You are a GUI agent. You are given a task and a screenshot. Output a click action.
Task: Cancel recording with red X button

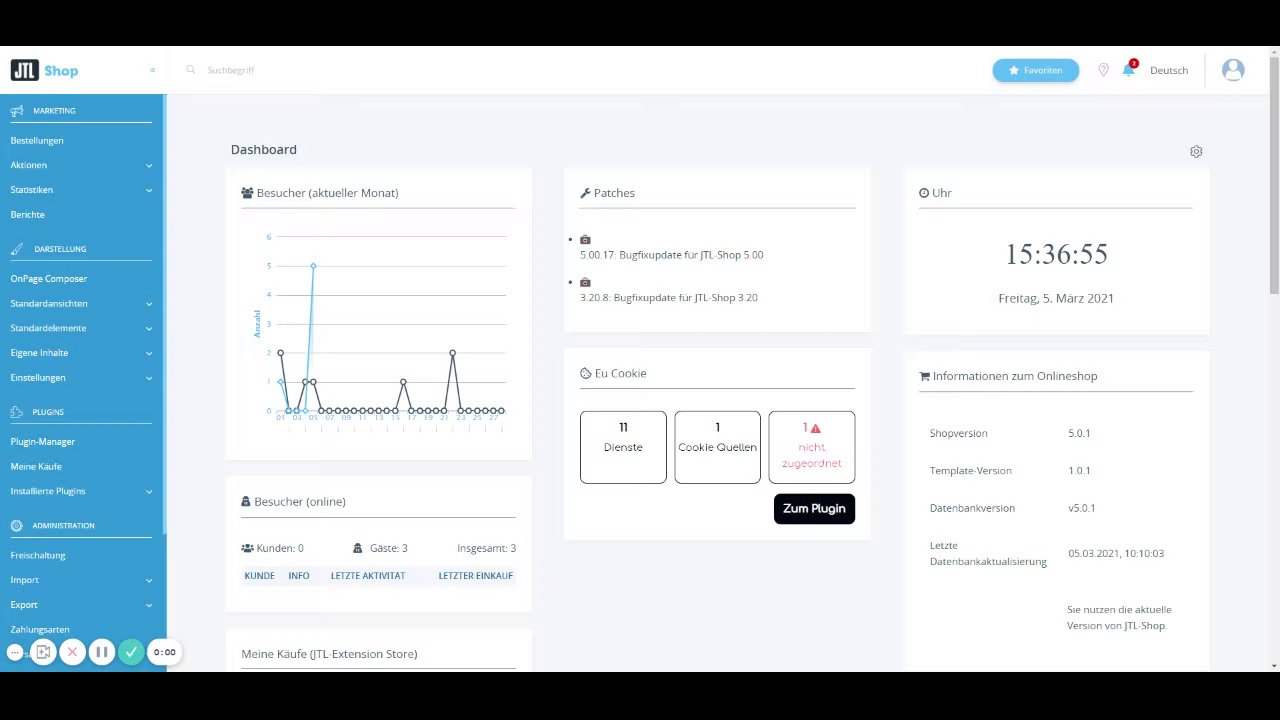tap(72, 652)
